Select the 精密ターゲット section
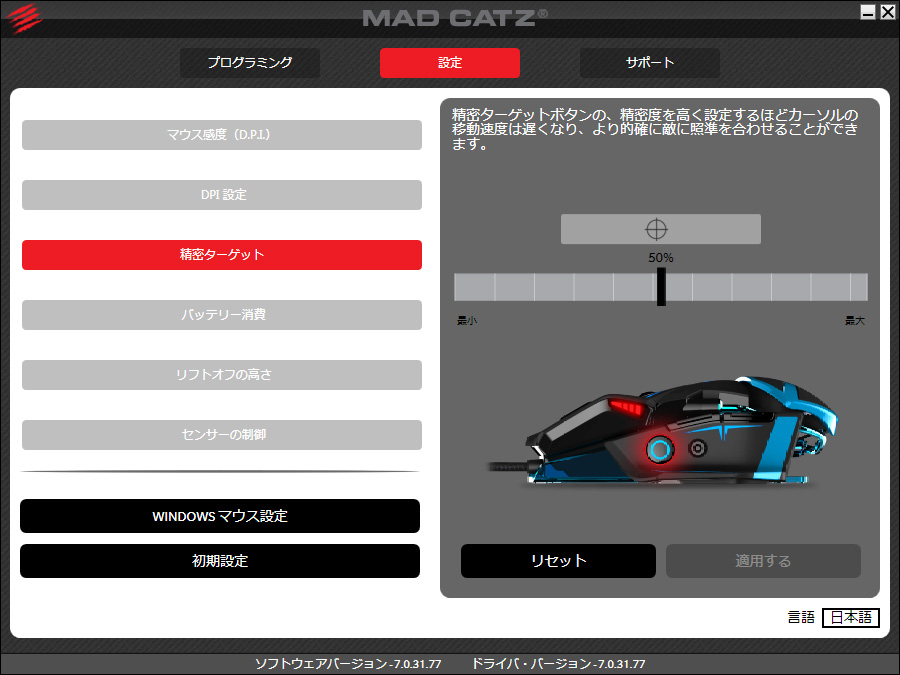The image size is (900, 675). point(222,255)
